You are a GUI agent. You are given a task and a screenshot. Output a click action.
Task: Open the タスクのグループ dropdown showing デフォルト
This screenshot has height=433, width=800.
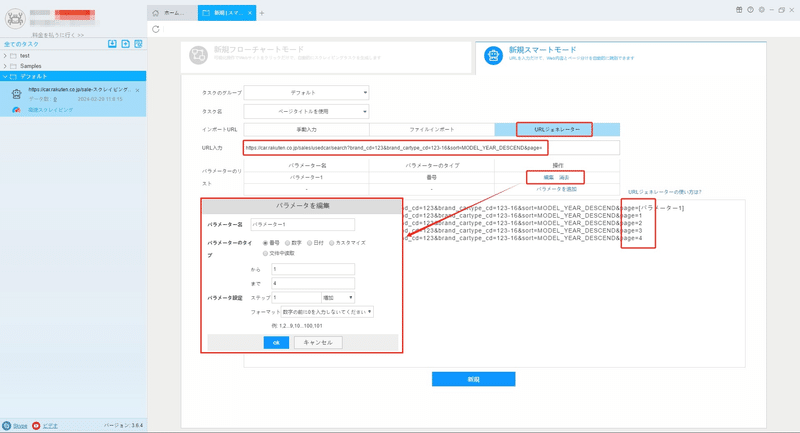(x=306, y=93)
